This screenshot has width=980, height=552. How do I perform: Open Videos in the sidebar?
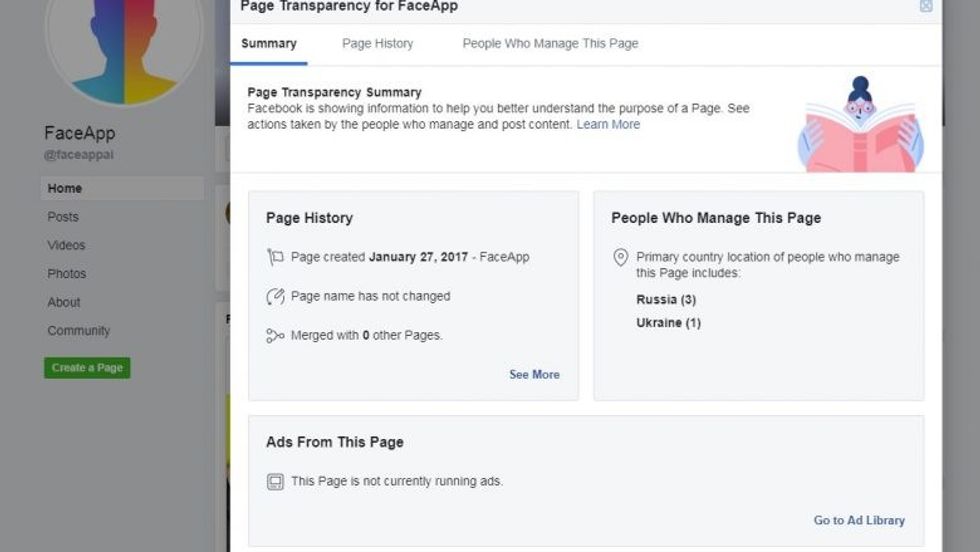click(x=66, y=245)
